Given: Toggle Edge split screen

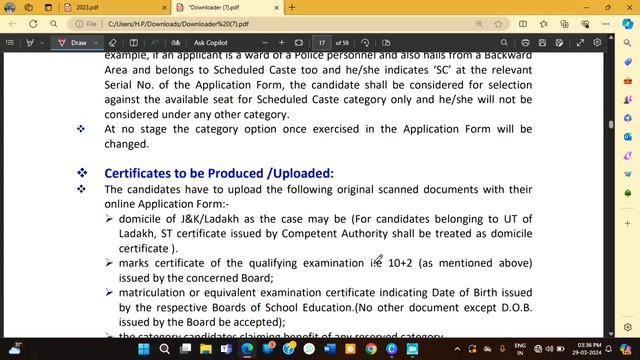Looking at the screenshot, I should pyautogui.click(x=523, y=24).
